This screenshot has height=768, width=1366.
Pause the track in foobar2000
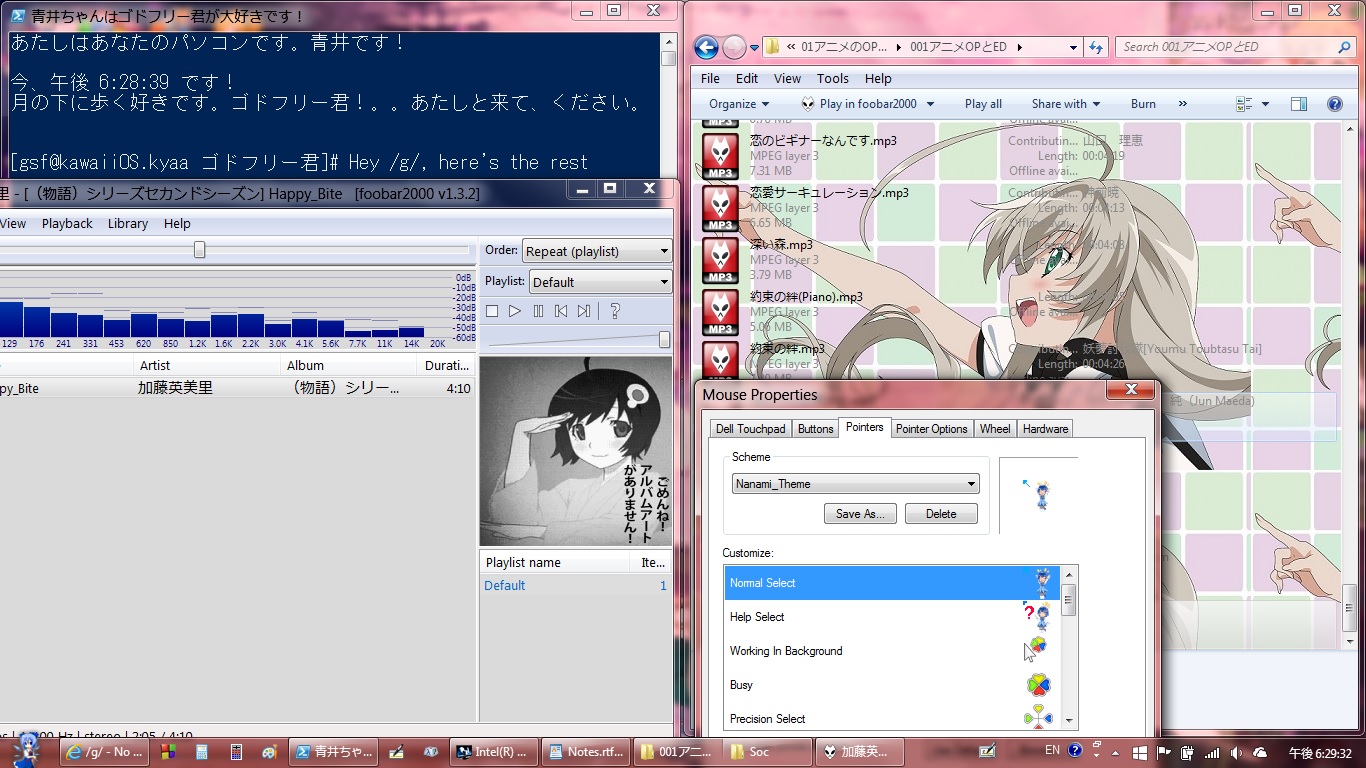(538, 312)
